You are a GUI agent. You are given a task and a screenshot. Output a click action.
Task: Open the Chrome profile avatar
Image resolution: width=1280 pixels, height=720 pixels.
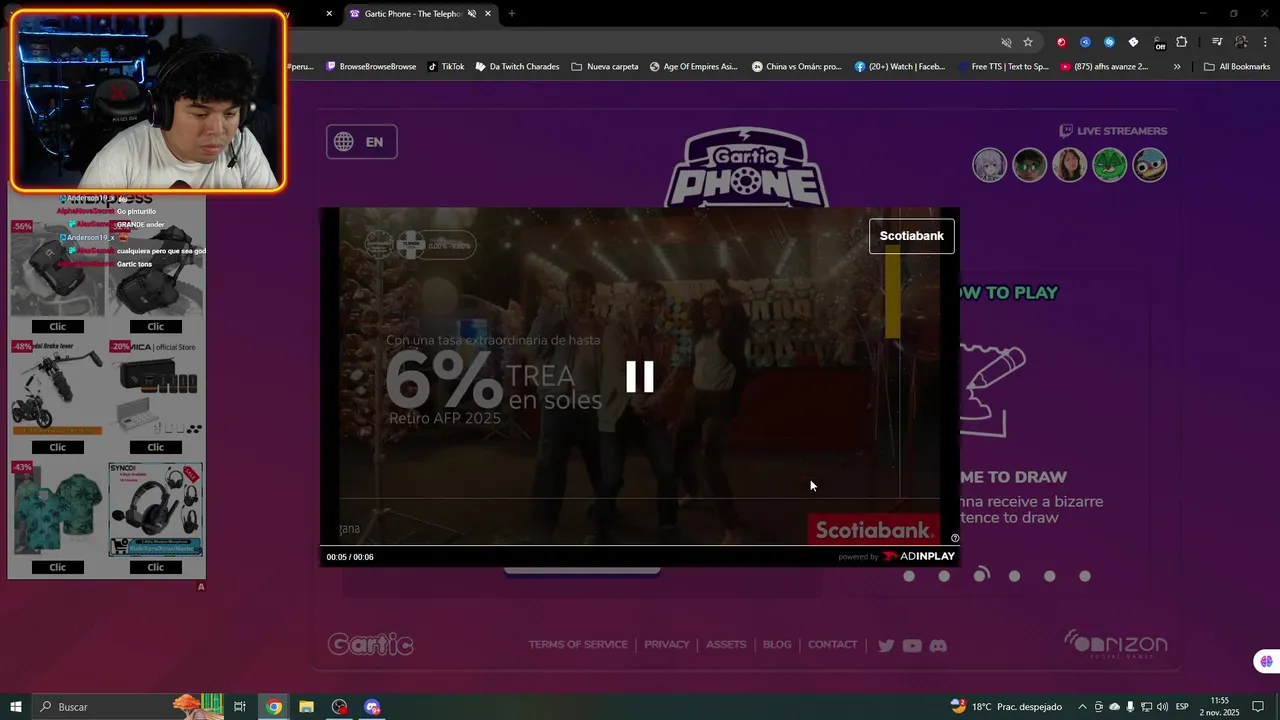[x=1241, y=42]
